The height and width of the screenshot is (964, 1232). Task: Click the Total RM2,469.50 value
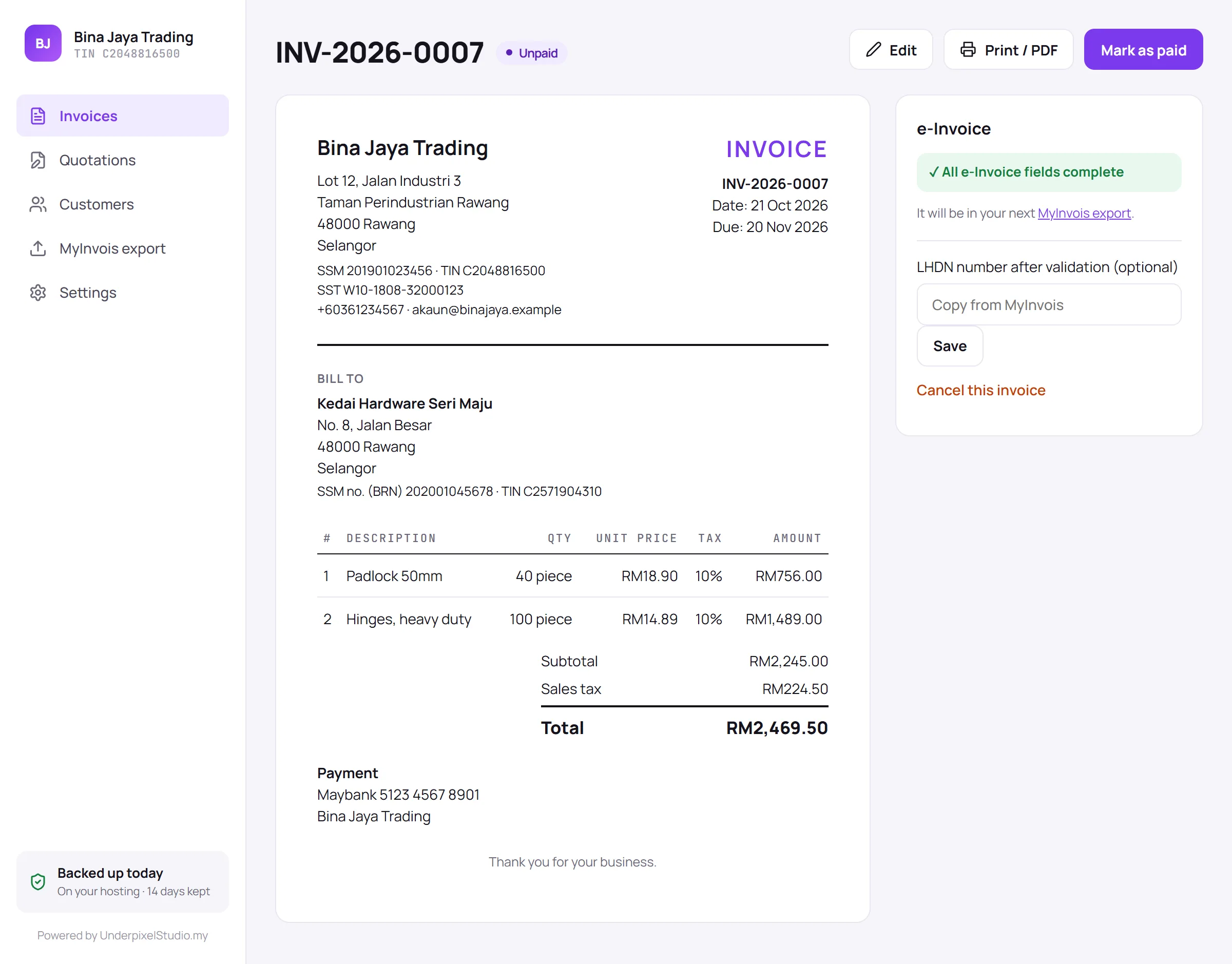point(777,728)
